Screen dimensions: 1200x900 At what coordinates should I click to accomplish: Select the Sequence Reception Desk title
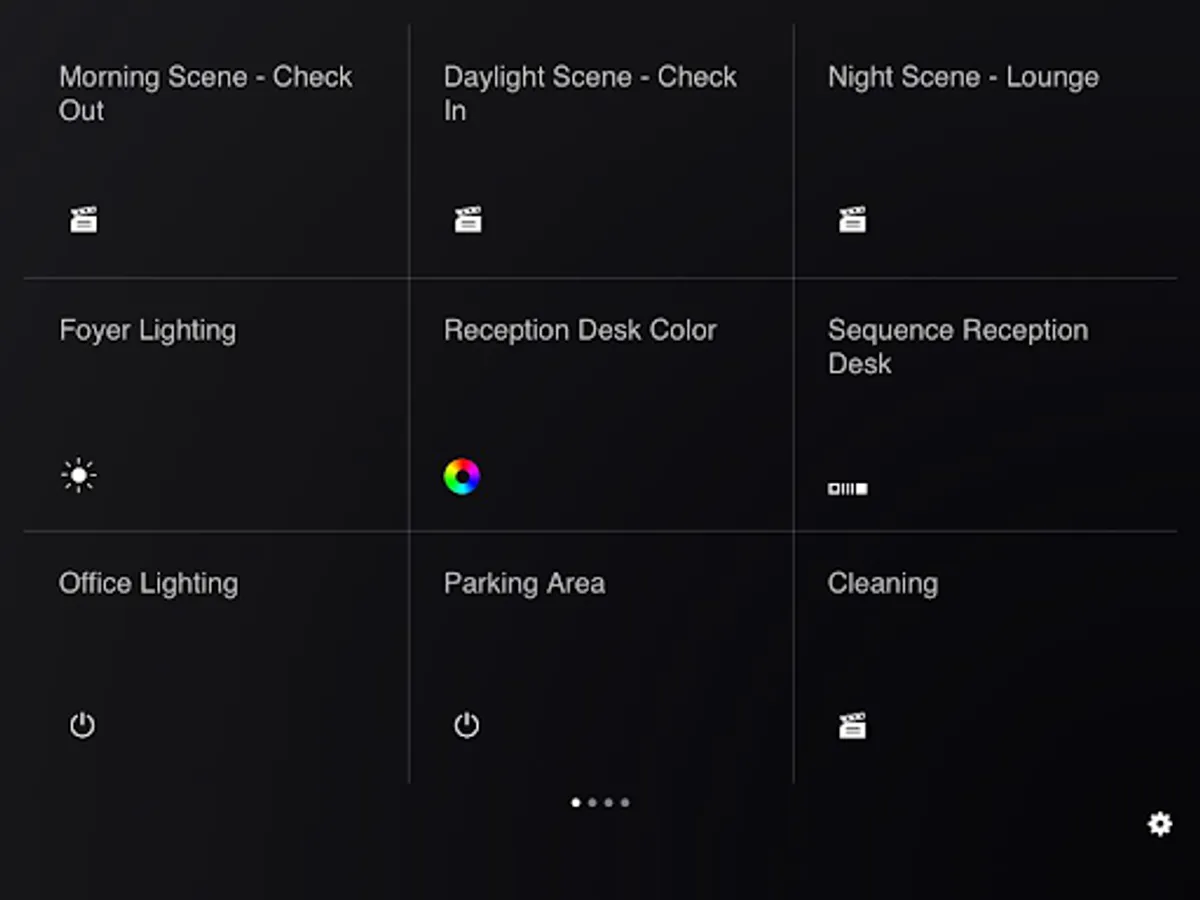[x=957, y=346]
